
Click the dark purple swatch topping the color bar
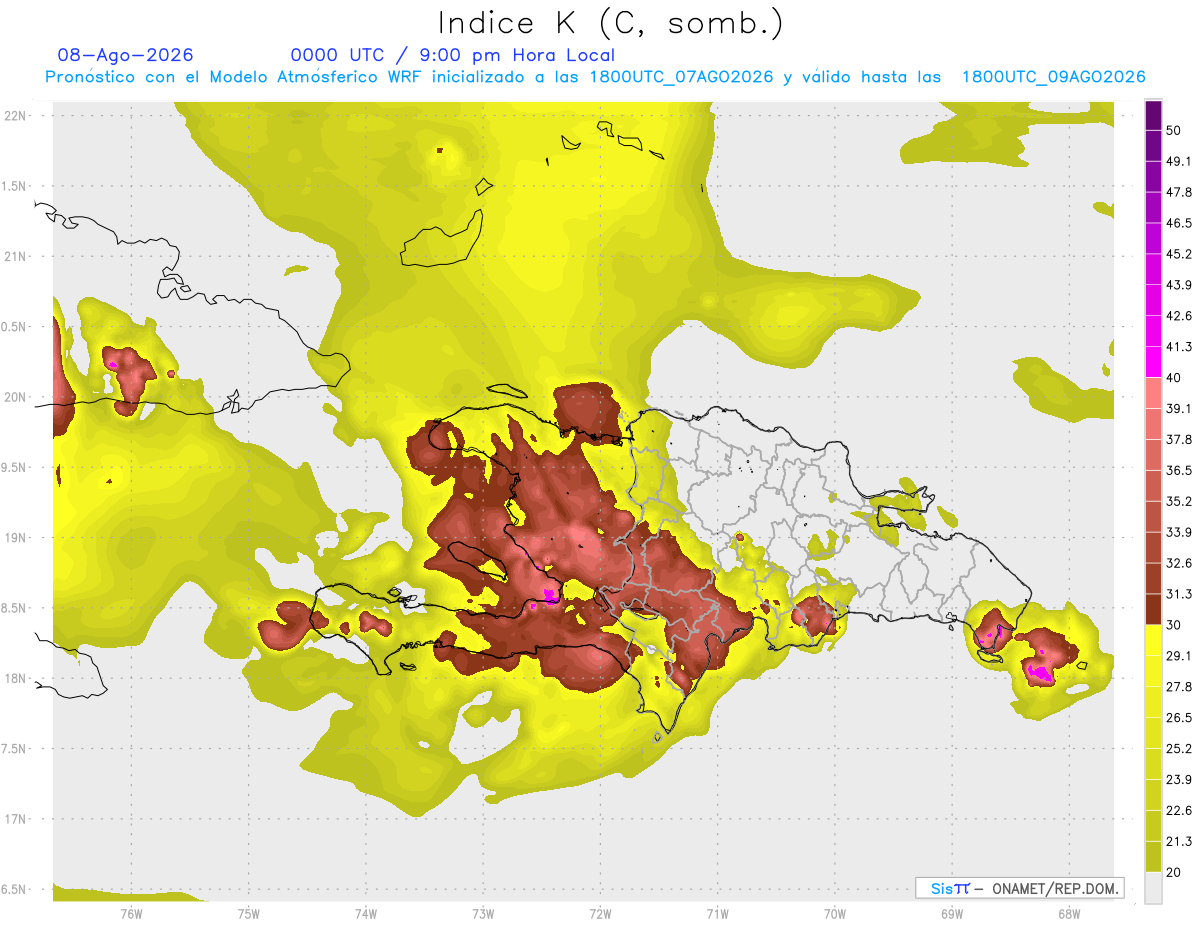[1153, 116]
